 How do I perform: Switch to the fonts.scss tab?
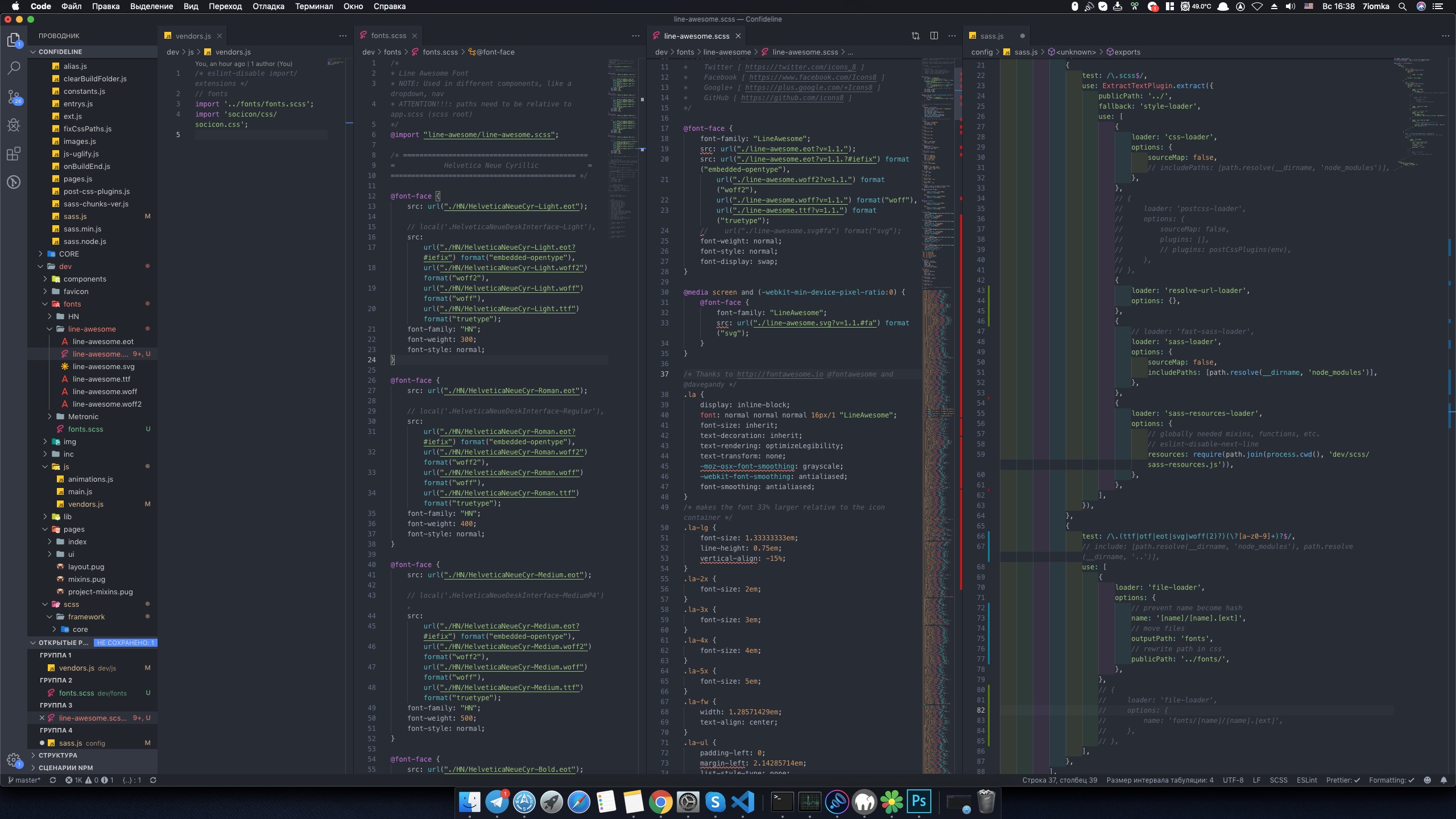(x=388, y=36)
